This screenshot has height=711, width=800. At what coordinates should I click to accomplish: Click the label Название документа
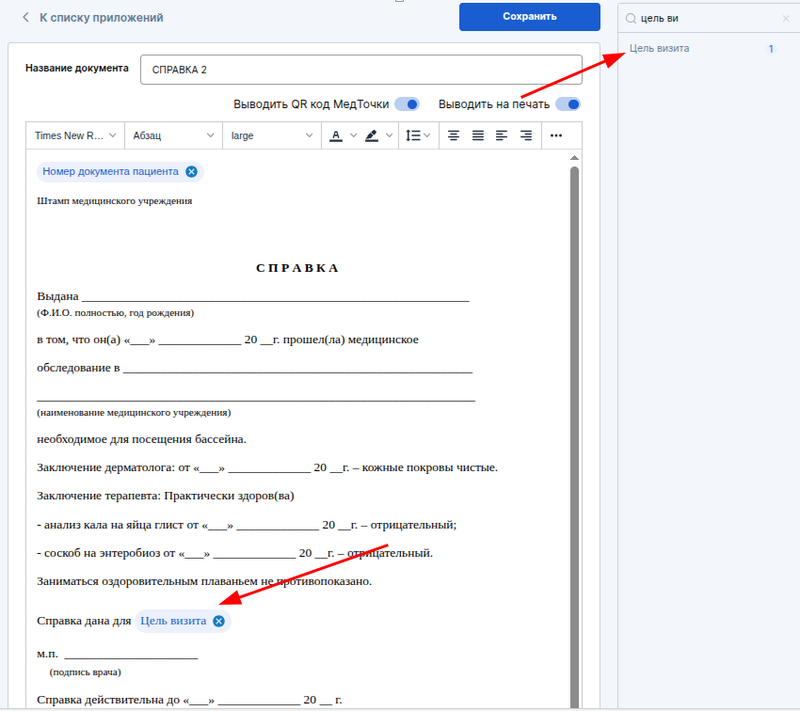77,68
